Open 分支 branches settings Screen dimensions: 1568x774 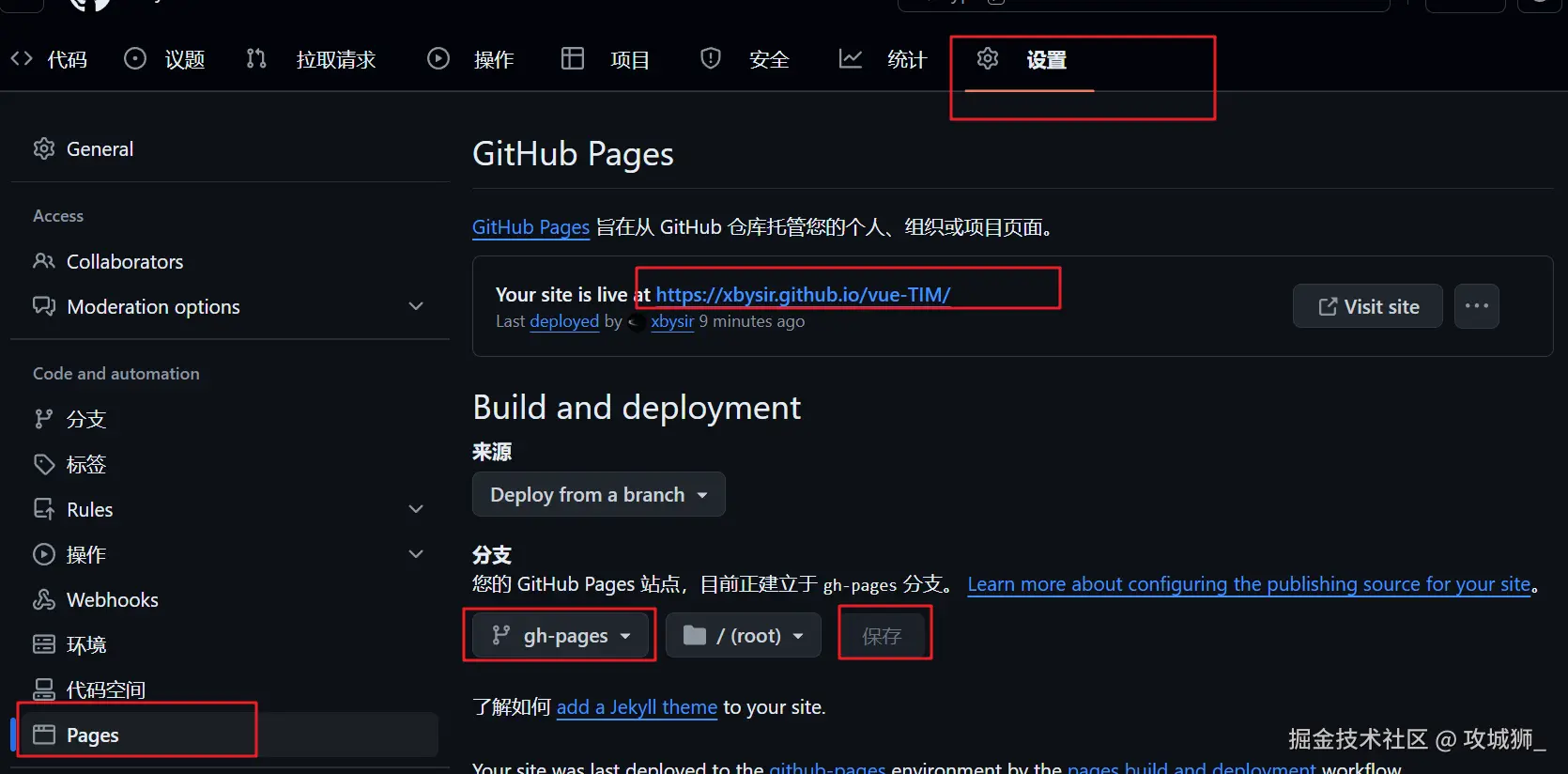[x=230, y=419]
